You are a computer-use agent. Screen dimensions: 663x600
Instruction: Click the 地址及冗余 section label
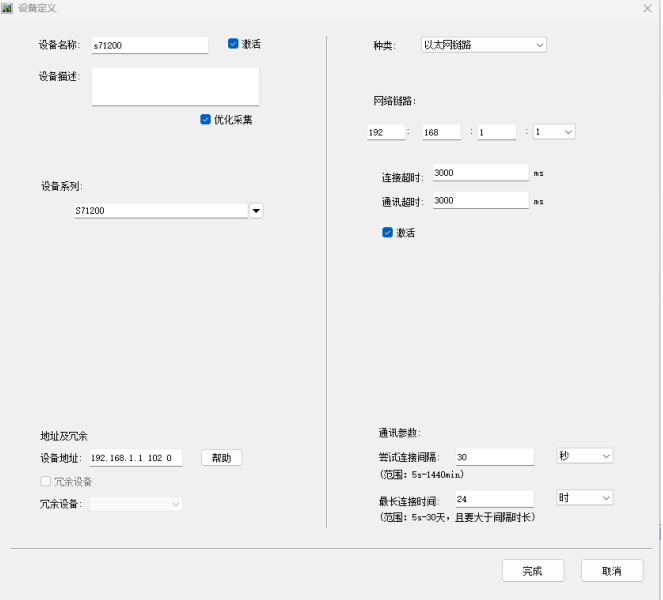63,436
